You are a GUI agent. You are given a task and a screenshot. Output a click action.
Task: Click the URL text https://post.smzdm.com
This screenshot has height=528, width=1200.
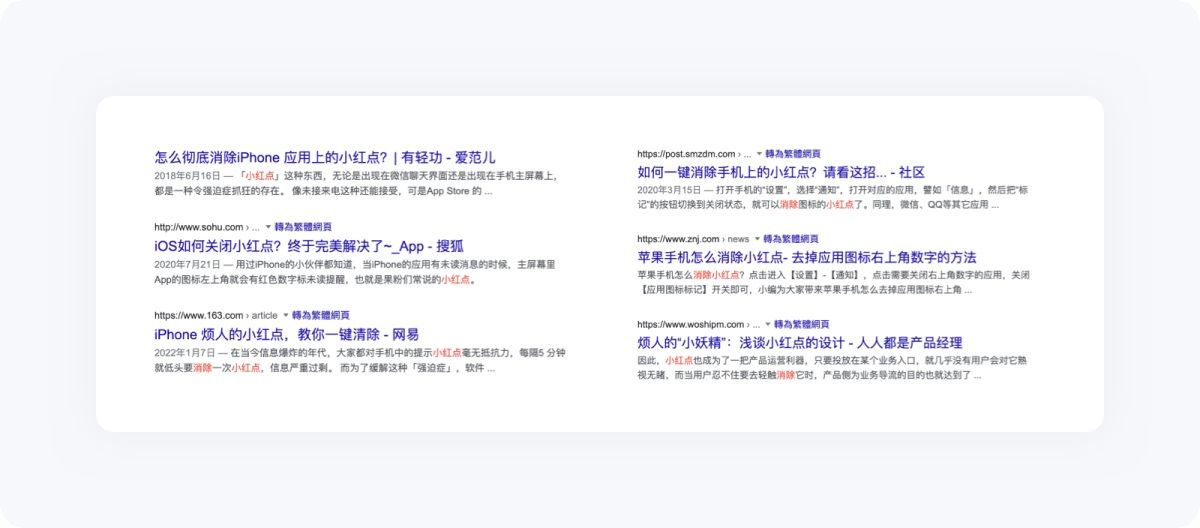(x=686, y=154)
